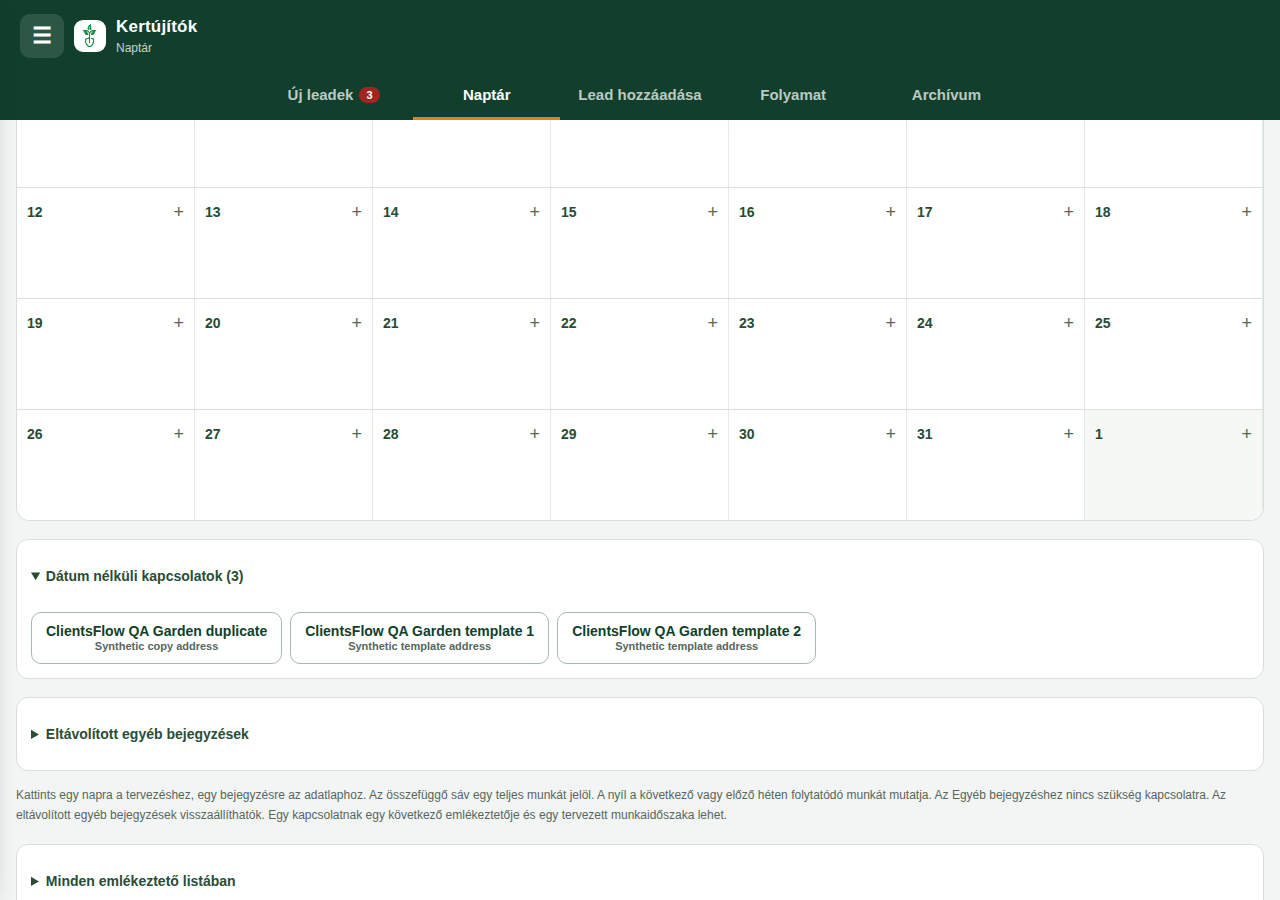Viewport: 1280px width, 900px height.
Task: Add entry on day 16
Action: 891,212
